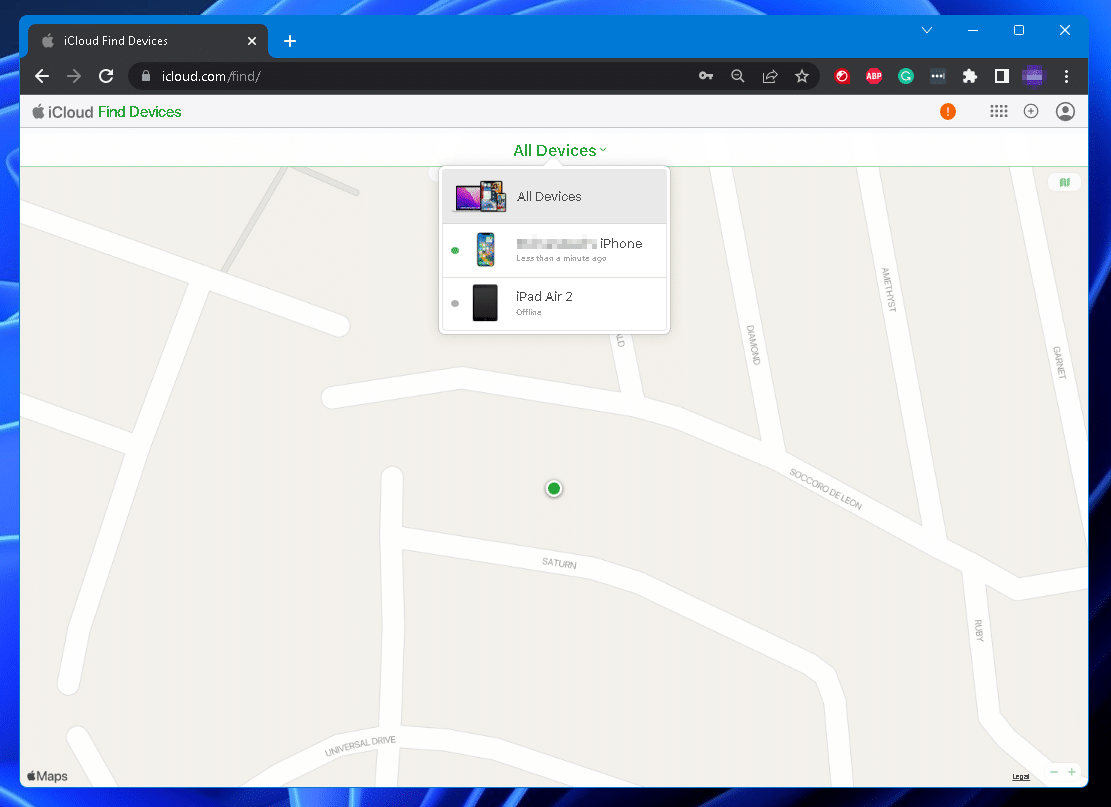Open the Extensions puzzle icon
This screenshot has height=807, width=1111.
pos(969,76)
